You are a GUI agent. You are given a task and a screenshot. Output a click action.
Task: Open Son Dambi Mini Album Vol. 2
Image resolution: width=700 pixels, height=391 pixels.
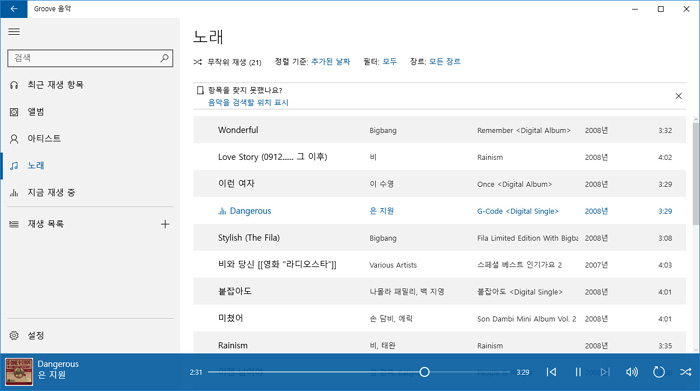[527, 319]
